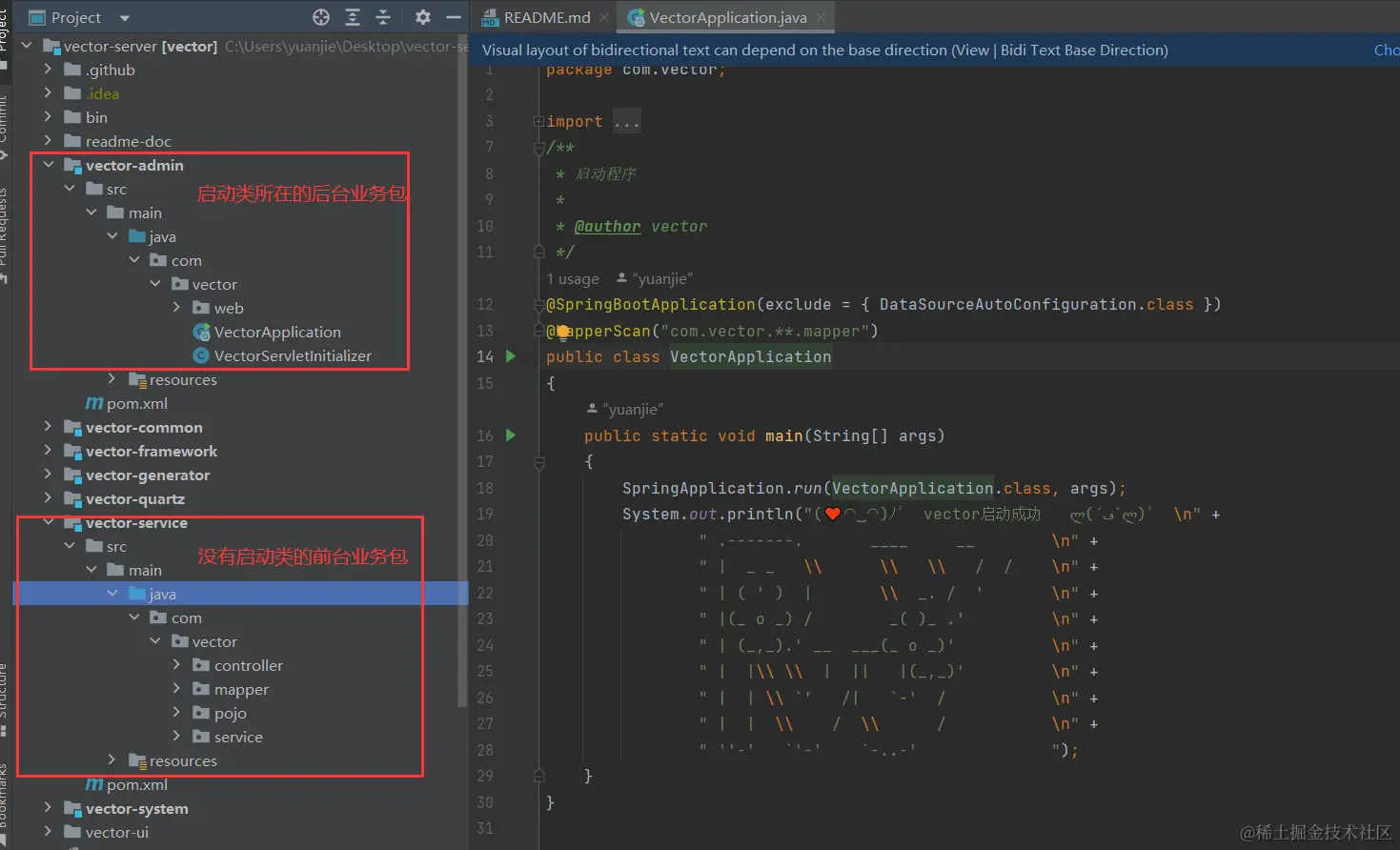This screenshot has height=850, width=1400.
Task: Select vector-server root project node
Action: click(140, 46)
